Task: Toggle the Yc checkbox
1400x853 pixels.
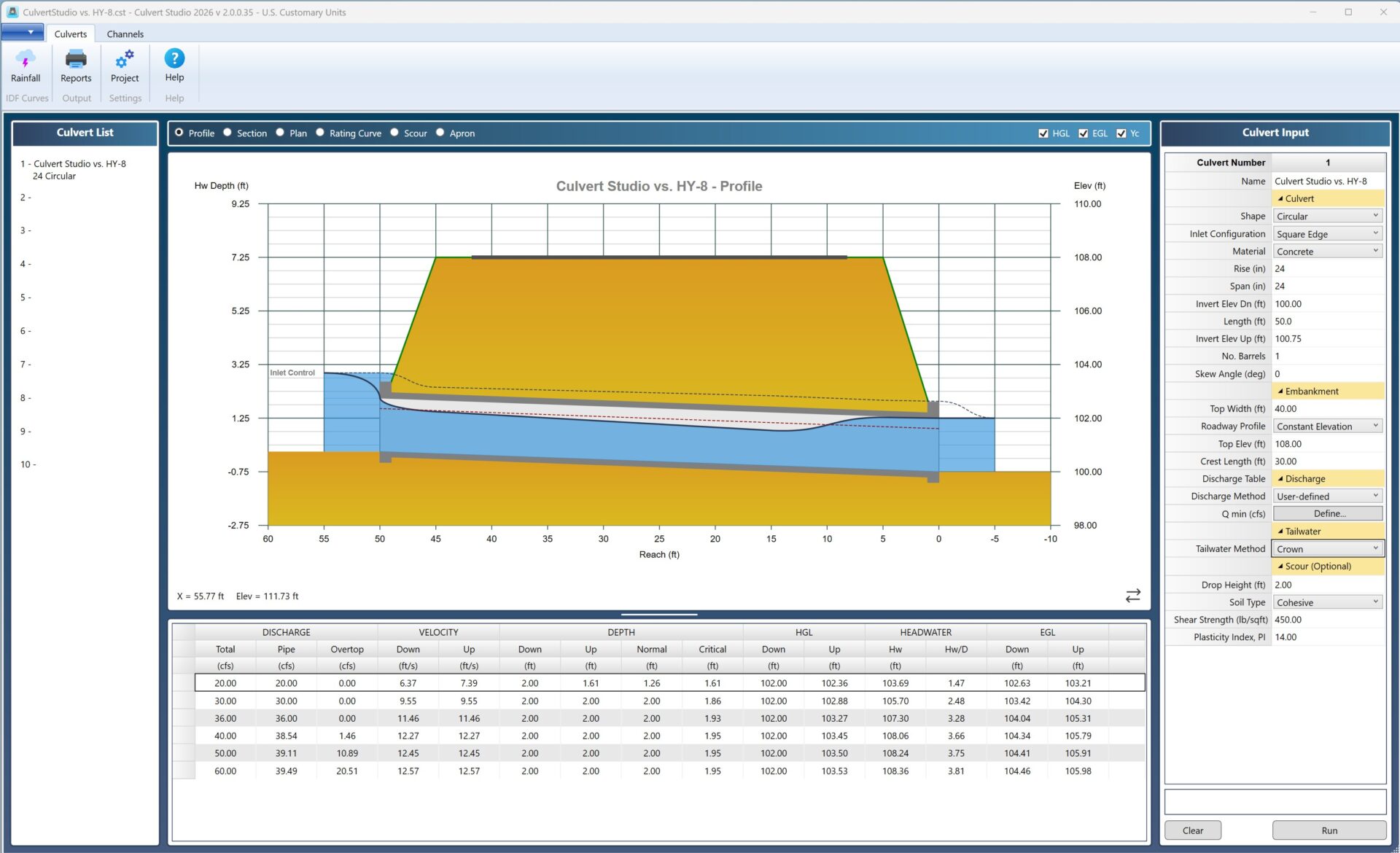Action: click(x=1121, y=133)
